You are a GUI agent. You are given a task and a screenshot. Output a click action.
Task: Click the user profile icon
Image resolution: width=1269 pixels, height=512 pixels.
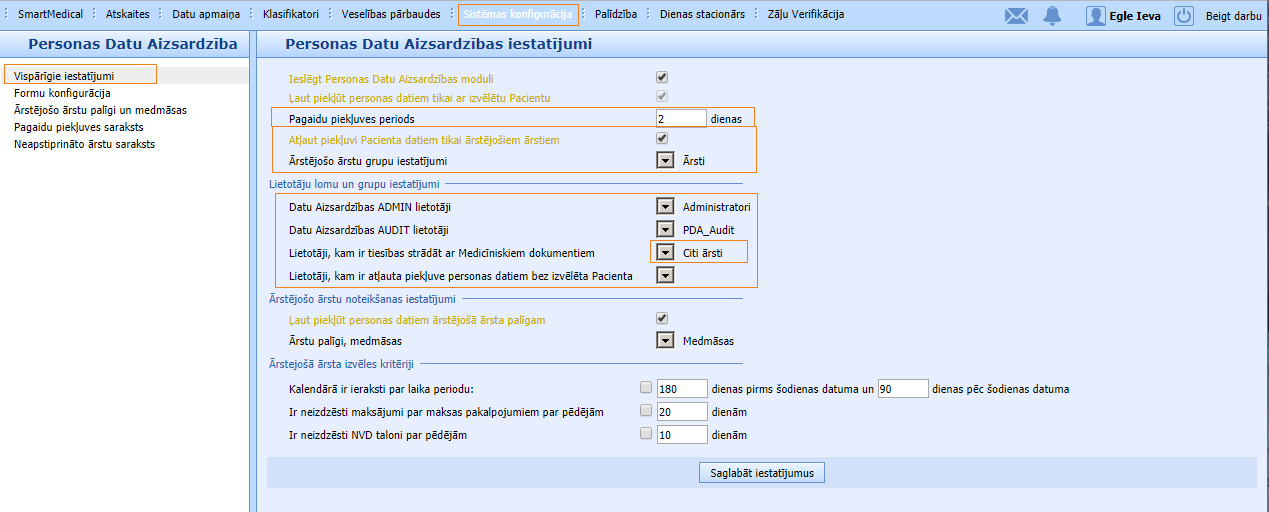click(1096, 15)
